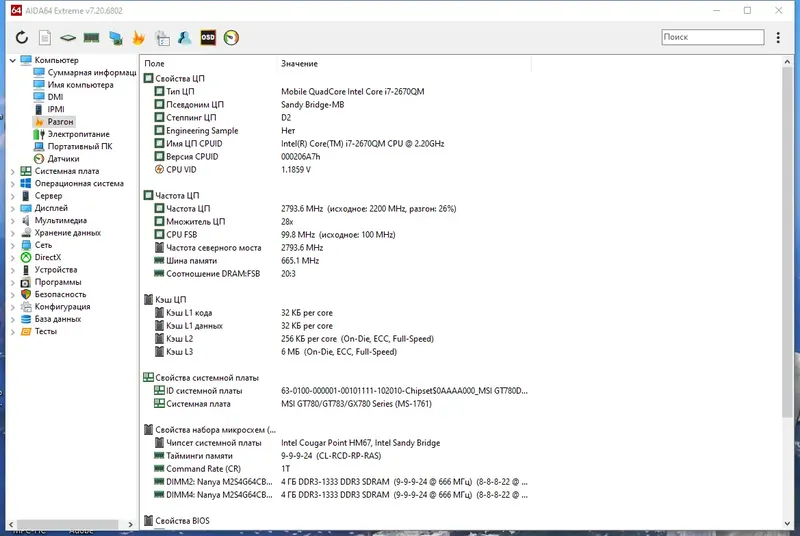
Task: Select the Соотношение DRAM:FSB row
Action: (x=335, y=273)
